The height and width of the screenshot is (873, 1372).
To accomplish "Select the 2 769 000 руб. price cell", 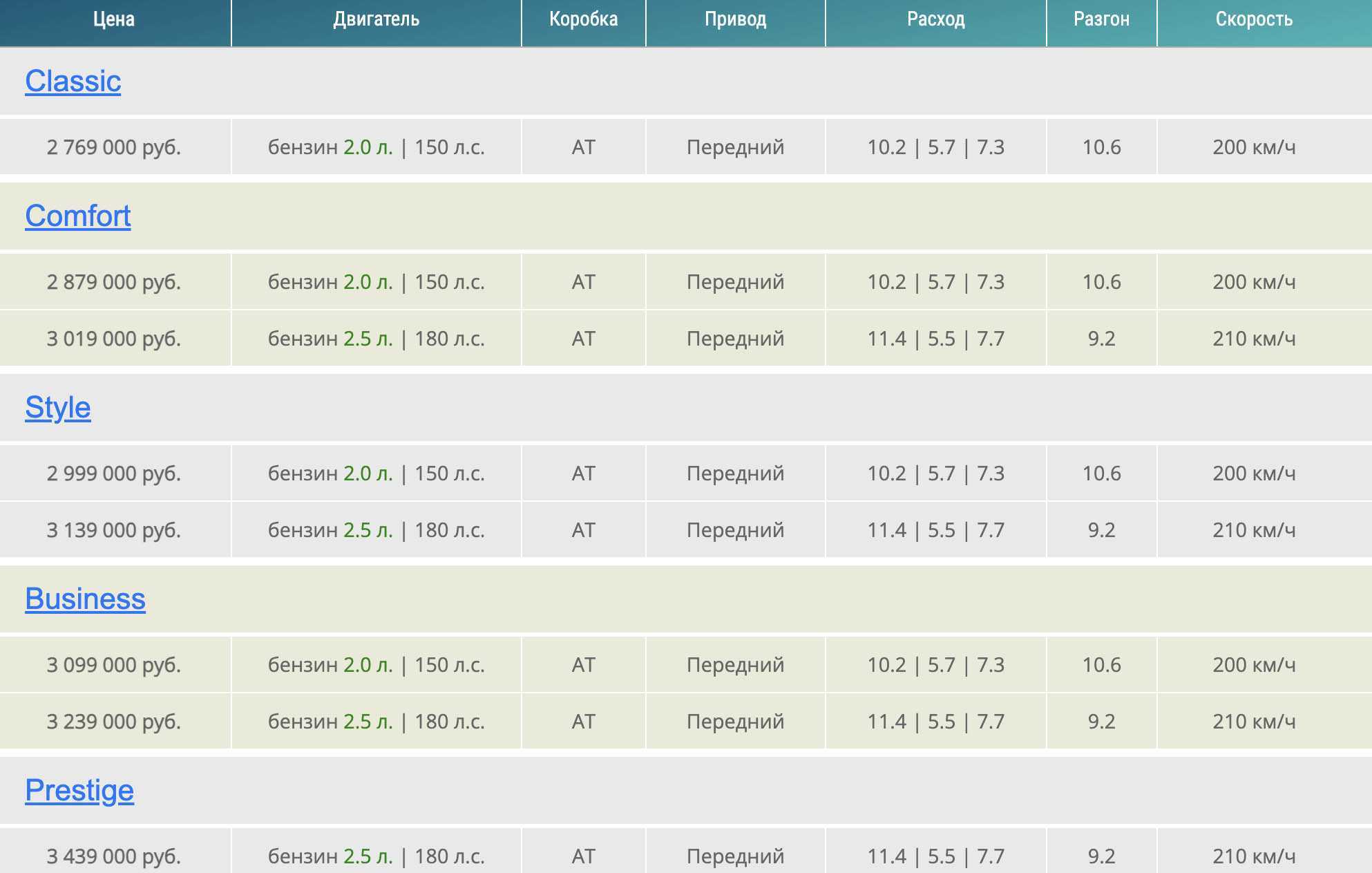I will tap(114, 147).
